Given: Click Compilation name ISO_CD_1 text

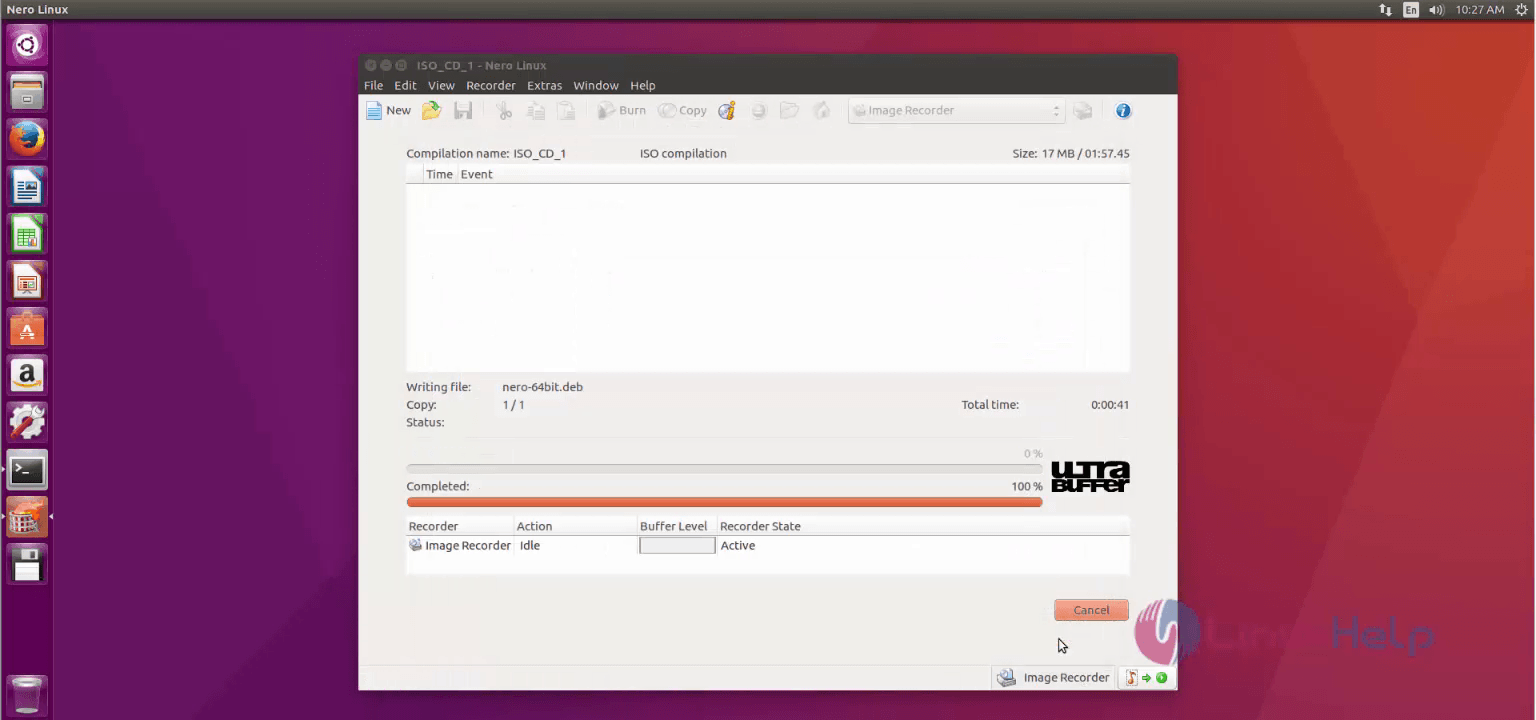Looking at the screenshot, I should tap(486, 154).
